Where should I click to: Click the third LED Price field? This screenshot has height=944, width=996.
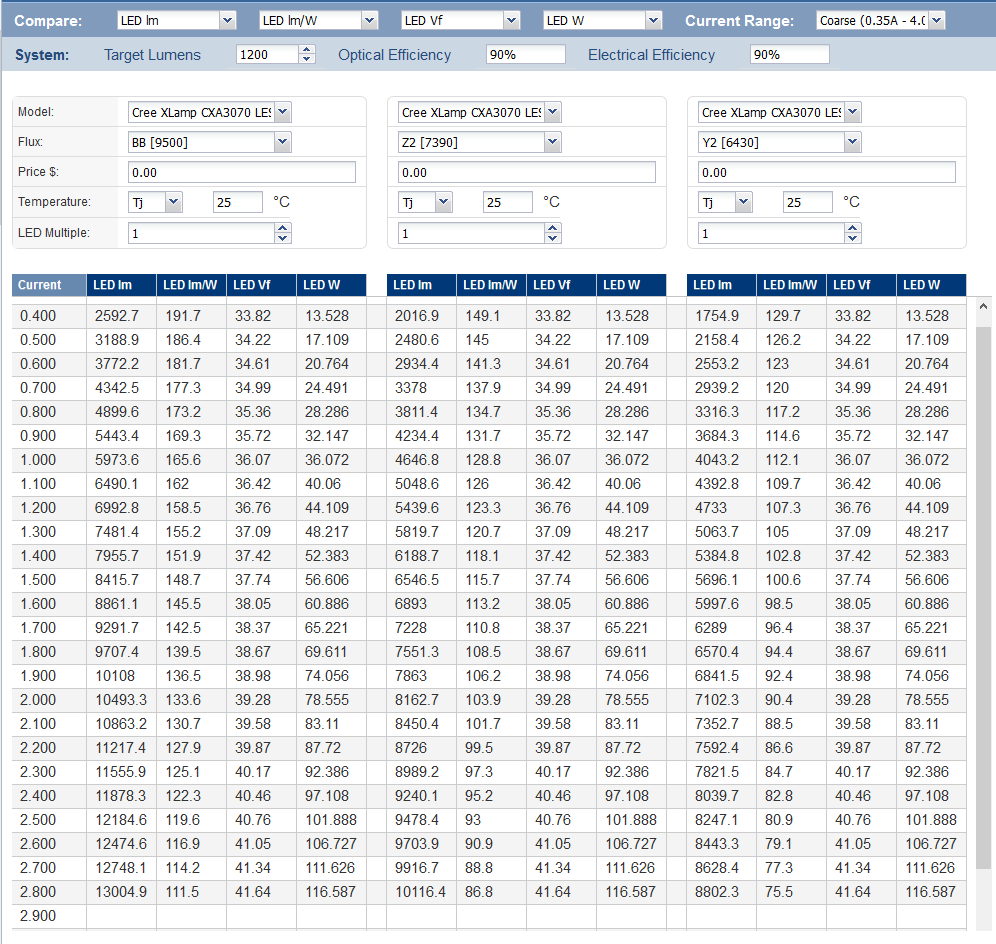coord(827,172)
